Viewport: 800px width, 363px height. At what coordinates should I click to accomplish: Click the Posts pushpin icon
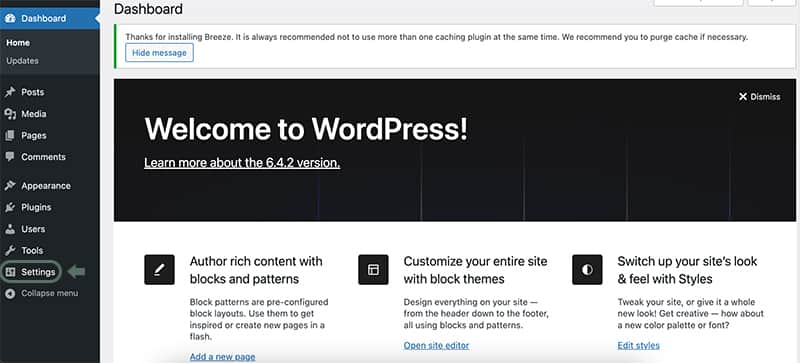tap(10, 92)
